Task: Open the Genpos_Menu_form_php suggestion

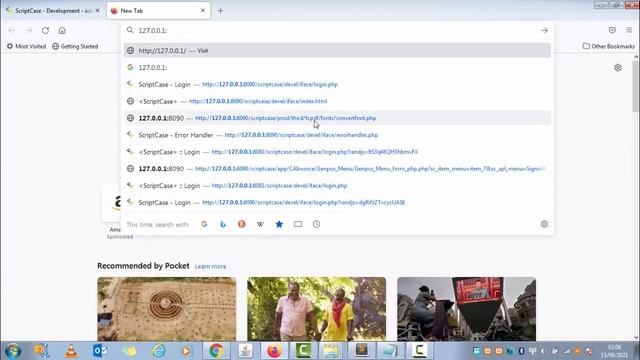Action: click(x=337, y=169)
